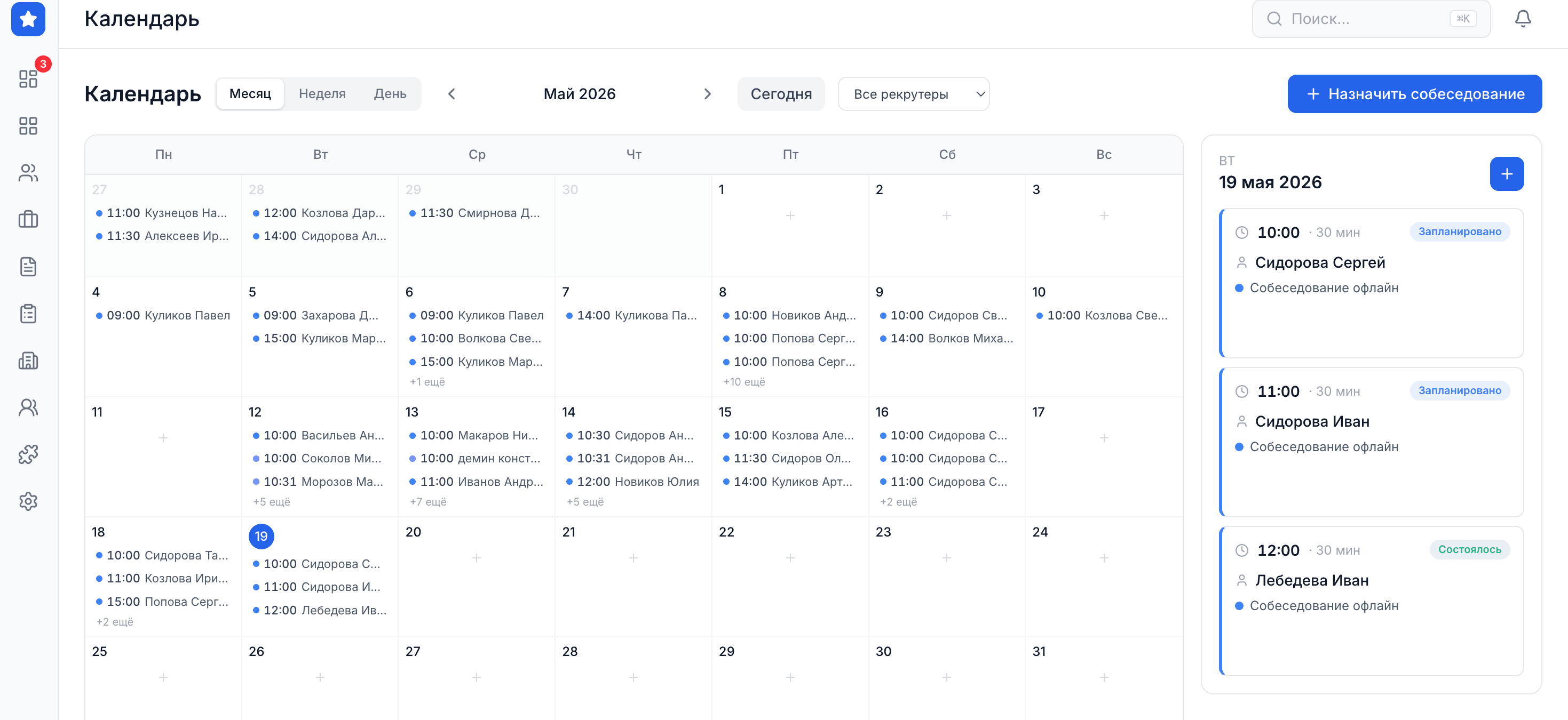Open the 11:00 Сидорова Иван interview card
Screen dimensions: 1568x720
click(1372, 442)
